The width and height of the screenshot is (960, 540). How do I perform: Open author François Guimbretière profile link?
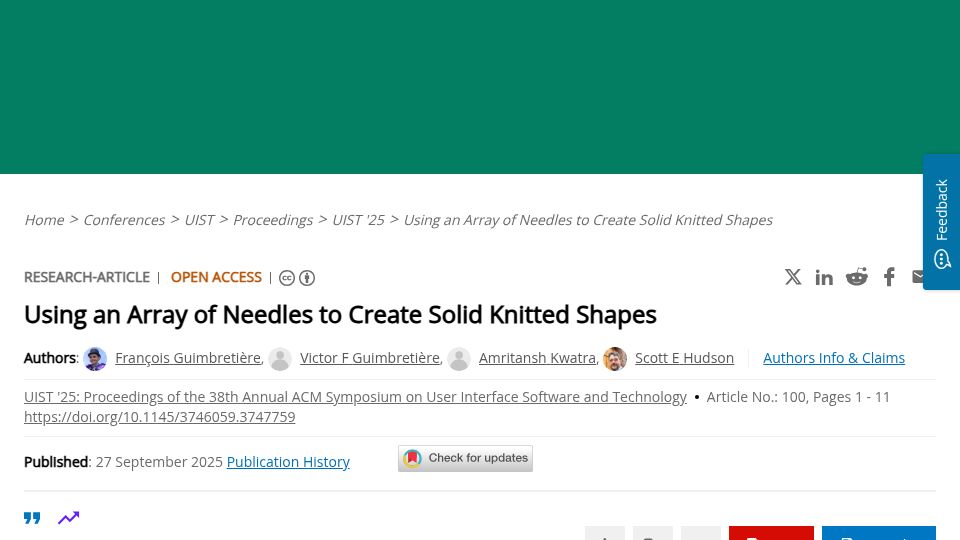click(188, 358)
